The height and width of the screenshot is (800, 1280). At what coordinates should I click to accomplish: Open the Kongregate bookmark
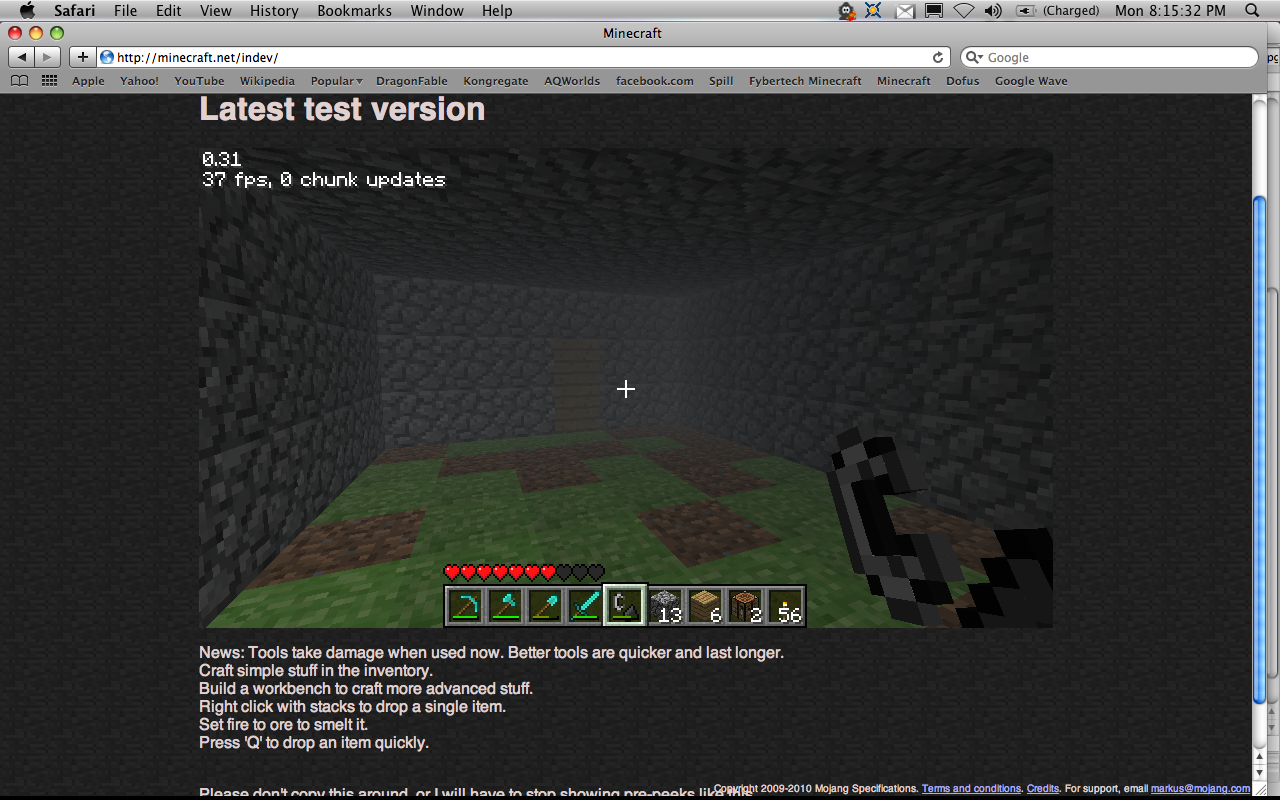[495, 81]
